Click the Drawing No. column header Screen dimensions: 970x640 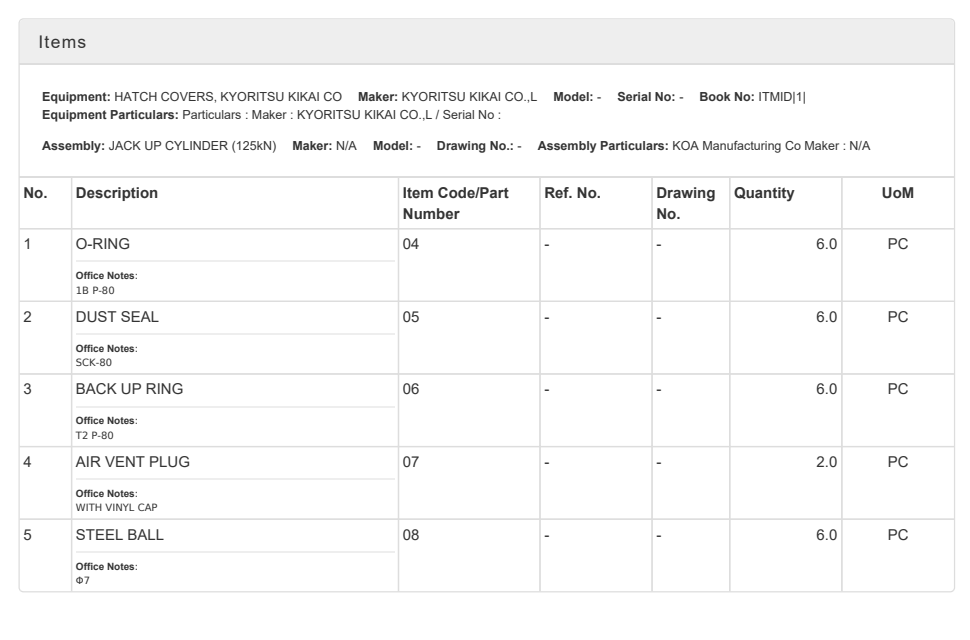click(x=684, y=204)
